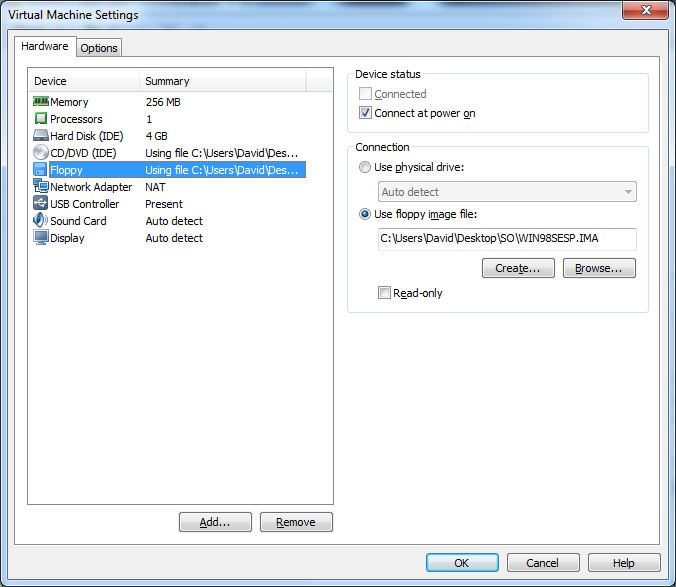Enable the Read-only checkbox
This screenshot has width=676, height=587.
click(384, 293)
